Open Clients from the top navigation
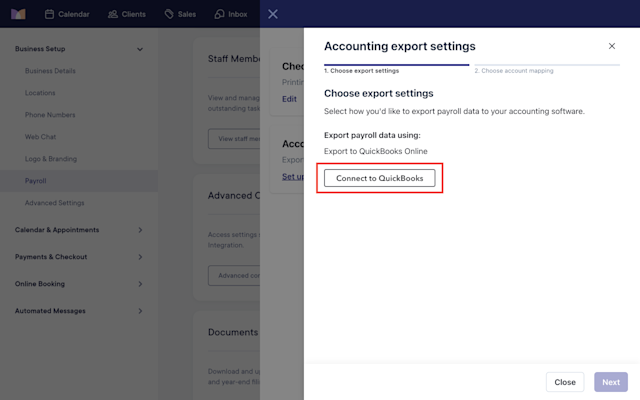The width and height of the screenshot is (640, 400). click(127, 14)
